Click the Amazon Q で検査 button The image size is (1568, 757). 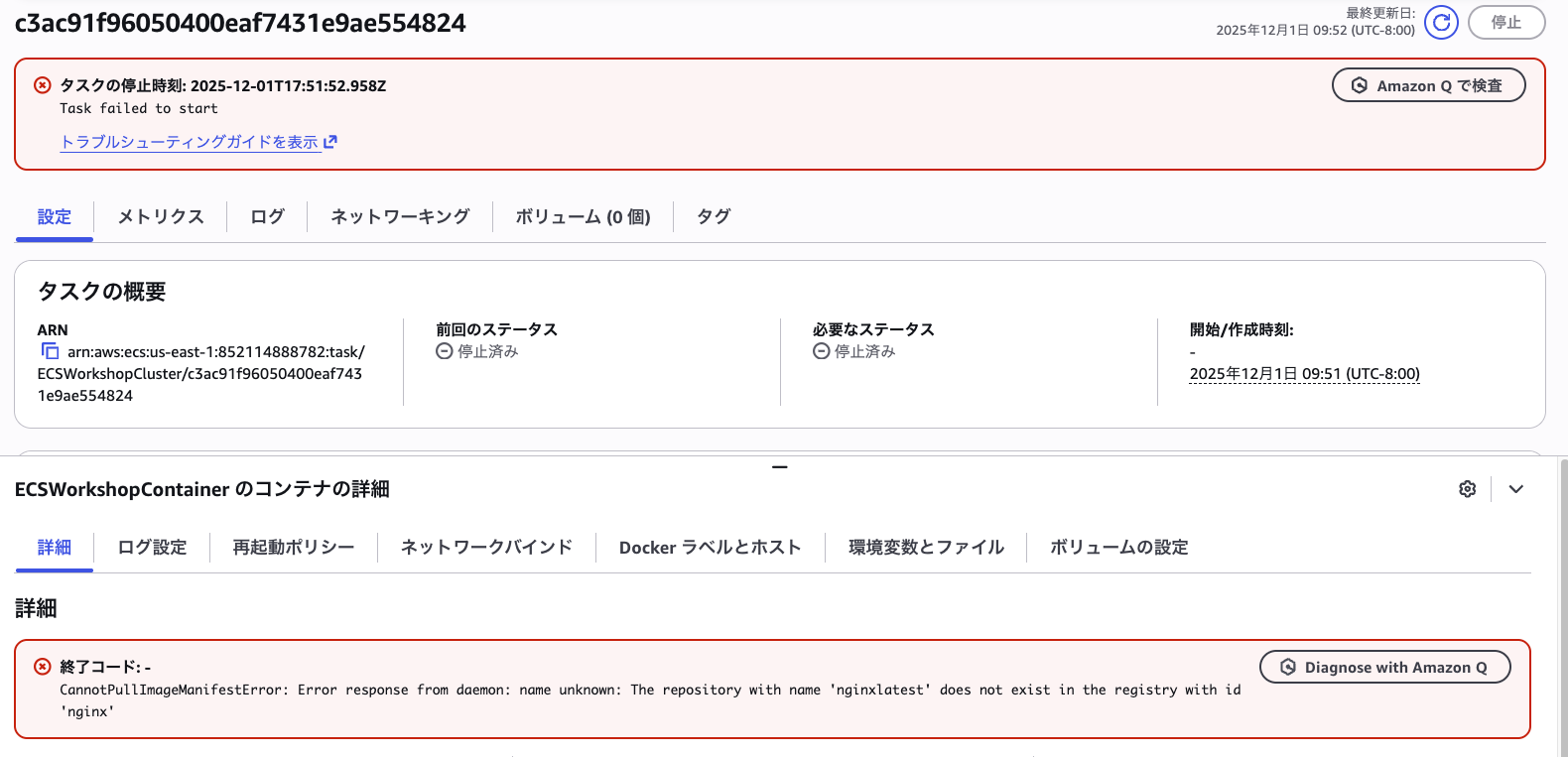[1427, 85]
